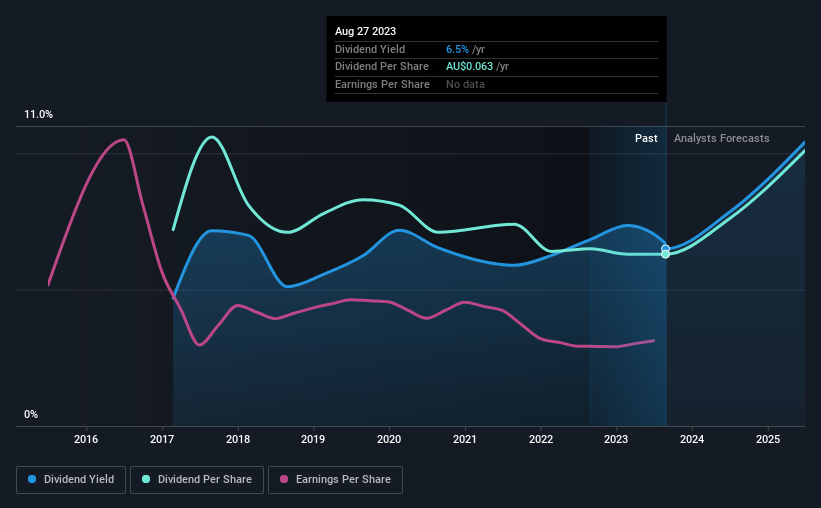821x508 pixels.
Task: Click the teal data point marker at Aug 2023
Action: click(x=665, y=255)
